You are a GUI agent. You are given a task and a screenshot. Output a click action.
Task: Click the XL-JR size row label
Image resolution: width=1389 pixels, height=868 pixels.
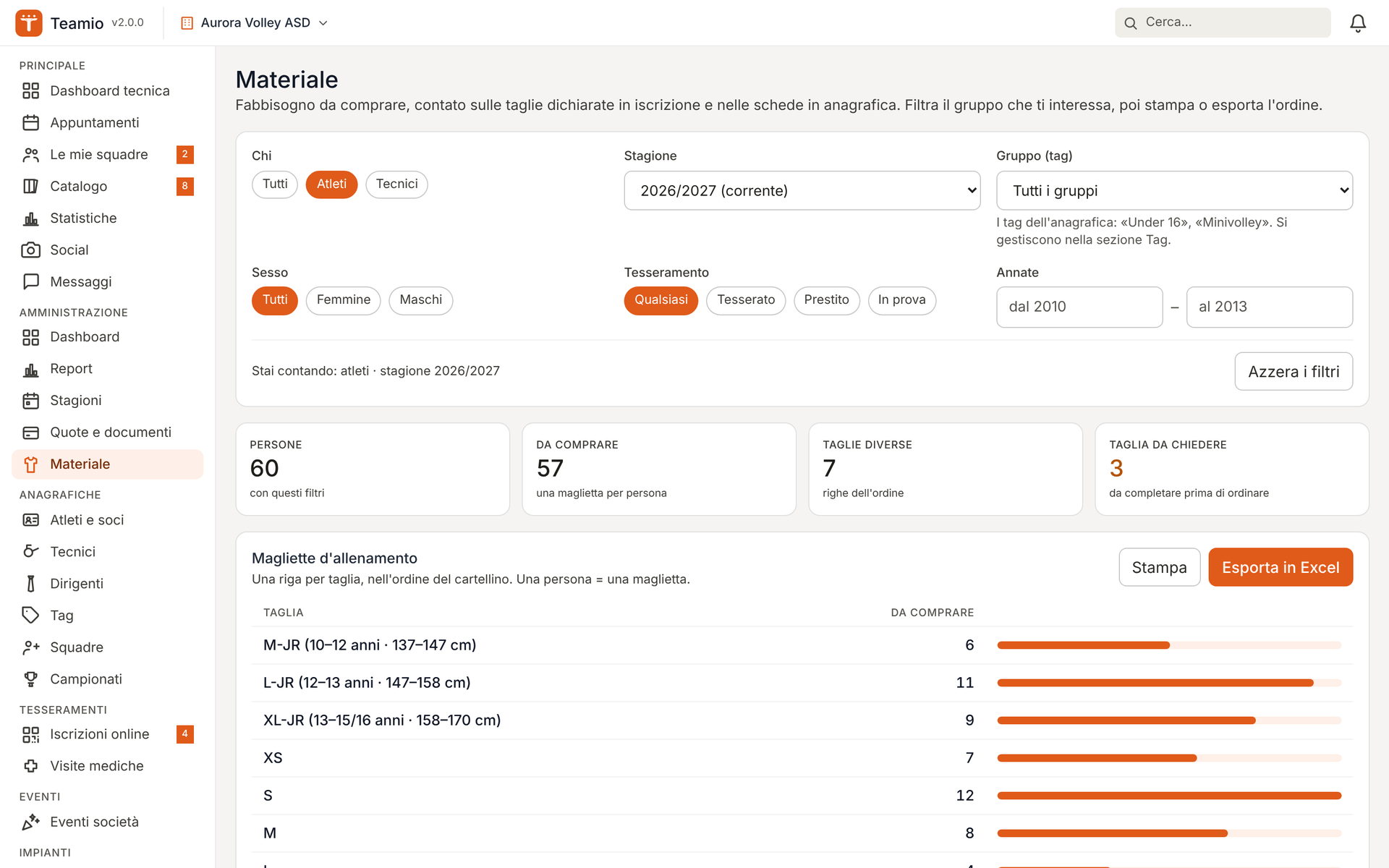point(382,720)
